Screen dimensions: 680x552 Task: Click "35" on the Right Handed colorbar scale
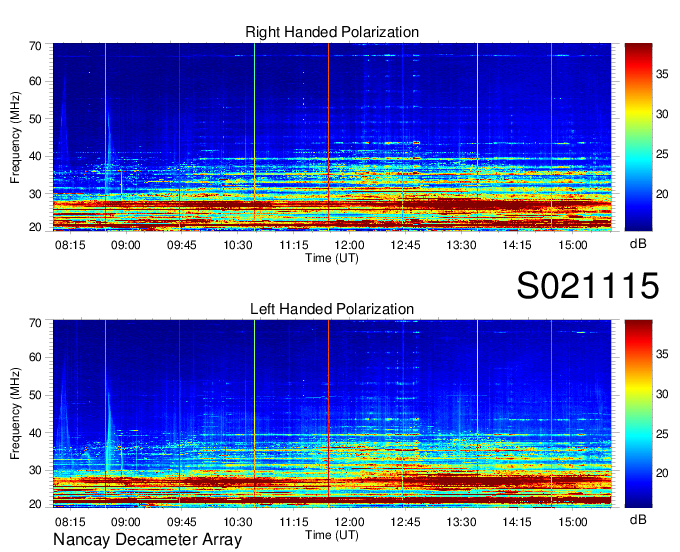pos(662,74)
